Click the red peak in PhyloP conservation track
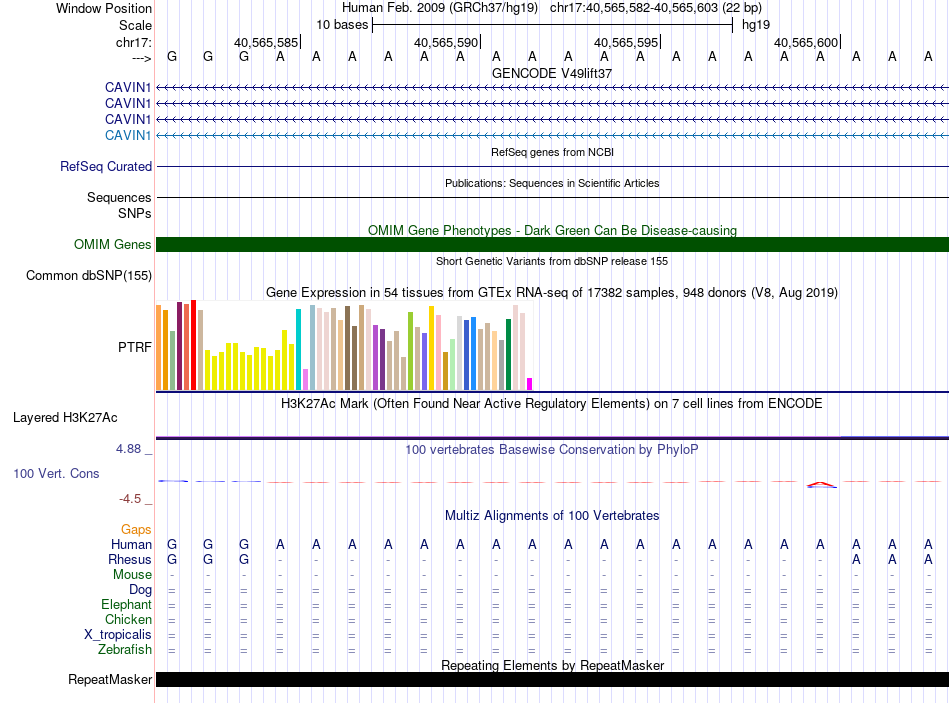 [820, 484]
